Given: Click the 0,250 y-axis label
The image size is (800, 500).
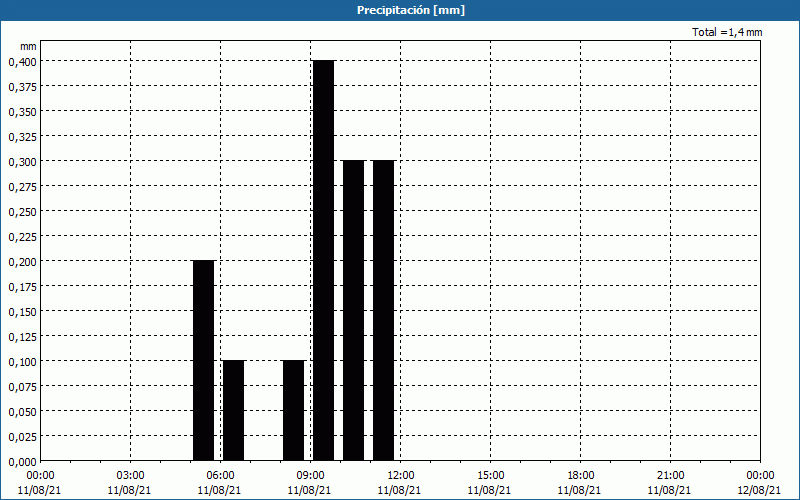Looking at the screenshot, I should pyautogui.click(x=22, y=212).
